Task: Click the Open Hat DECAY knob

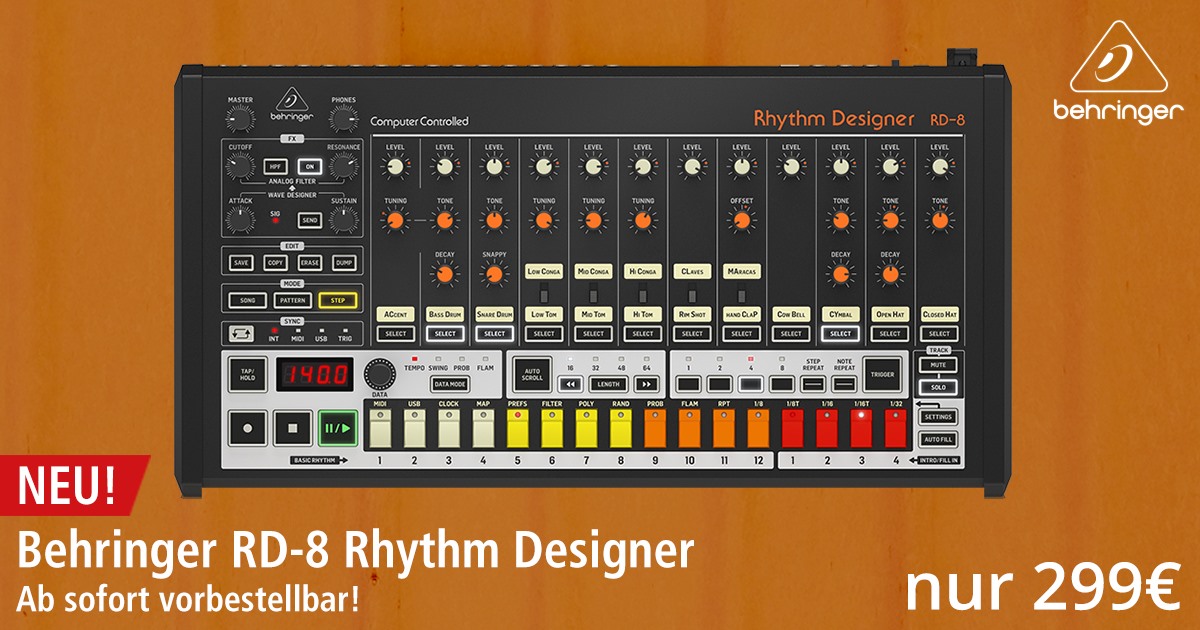Action: [x=890, y=274]
